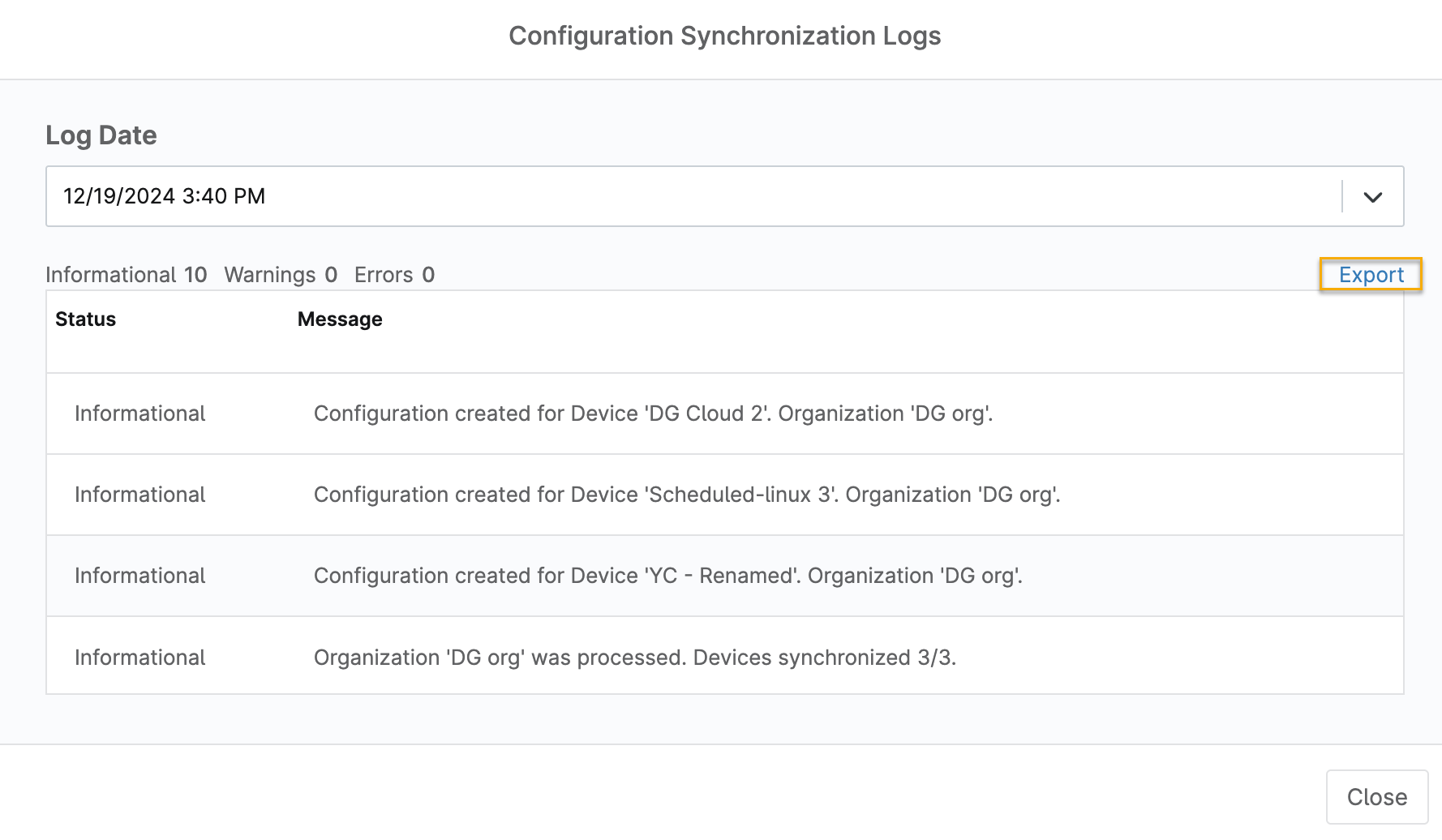
Task: Click the Errors 0 counter
Action: (x=394, y=275)
